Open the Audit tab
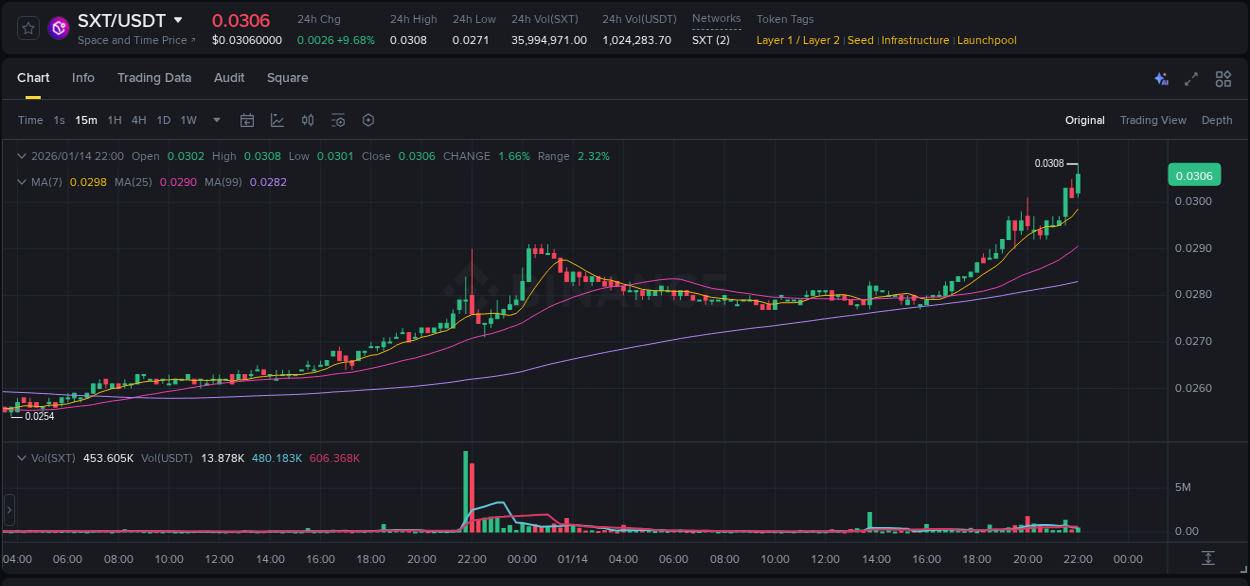 [x=229, y=78]
